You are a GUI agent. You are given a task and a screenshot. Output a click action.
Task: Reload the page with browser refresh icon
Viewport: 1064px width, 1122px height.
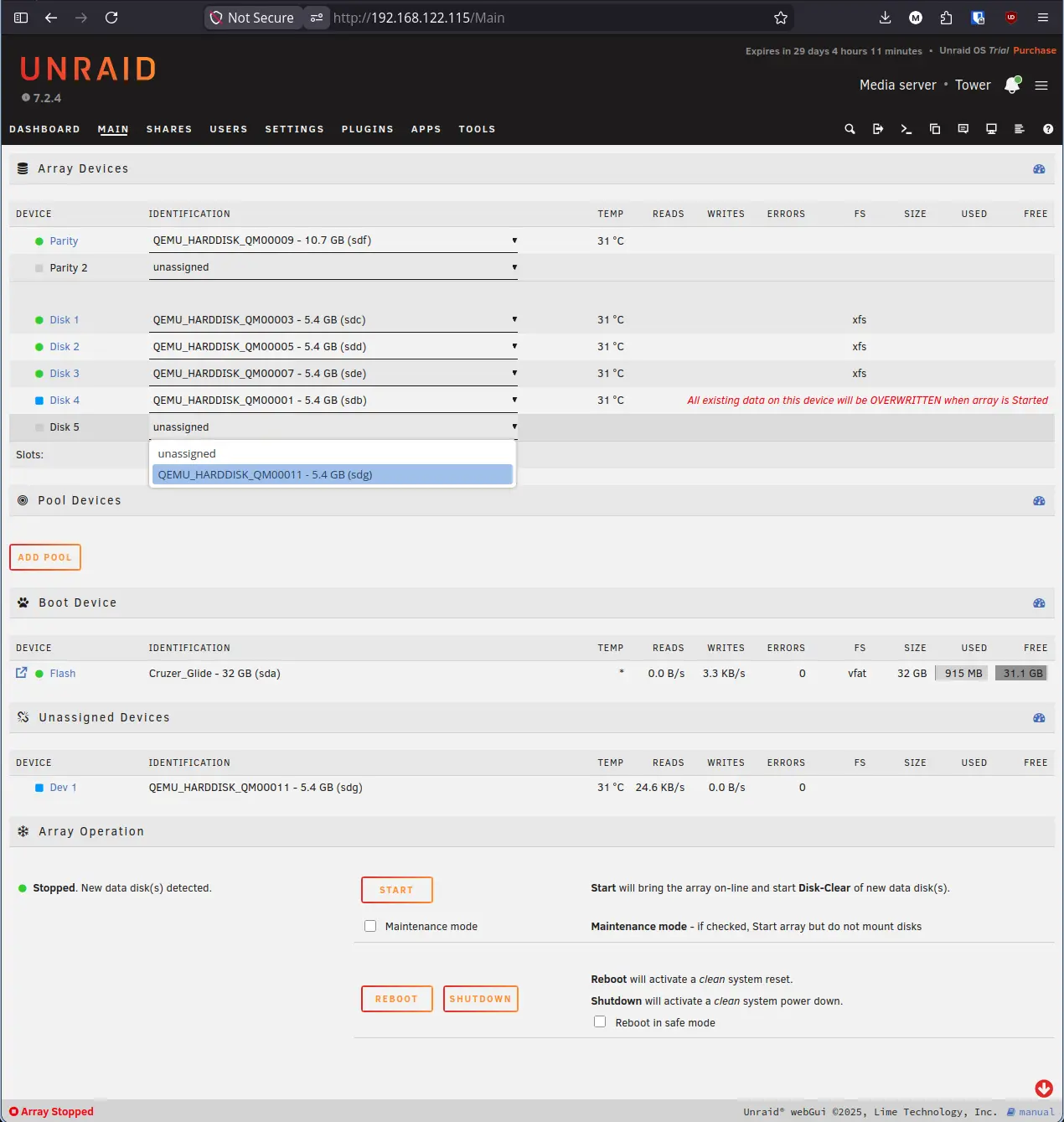111,18
